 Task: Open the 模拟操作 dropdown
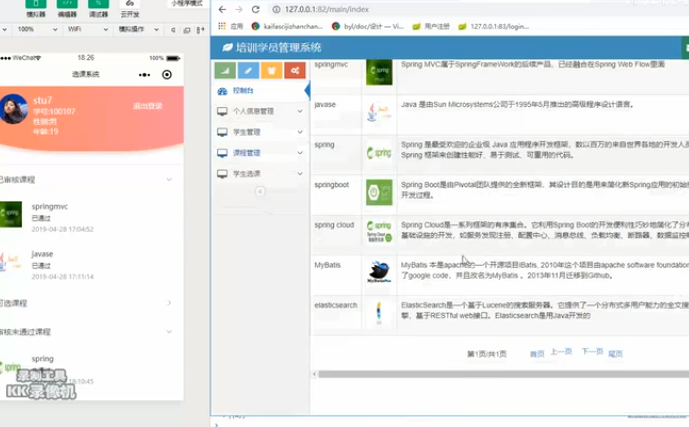tap(138, 29)
